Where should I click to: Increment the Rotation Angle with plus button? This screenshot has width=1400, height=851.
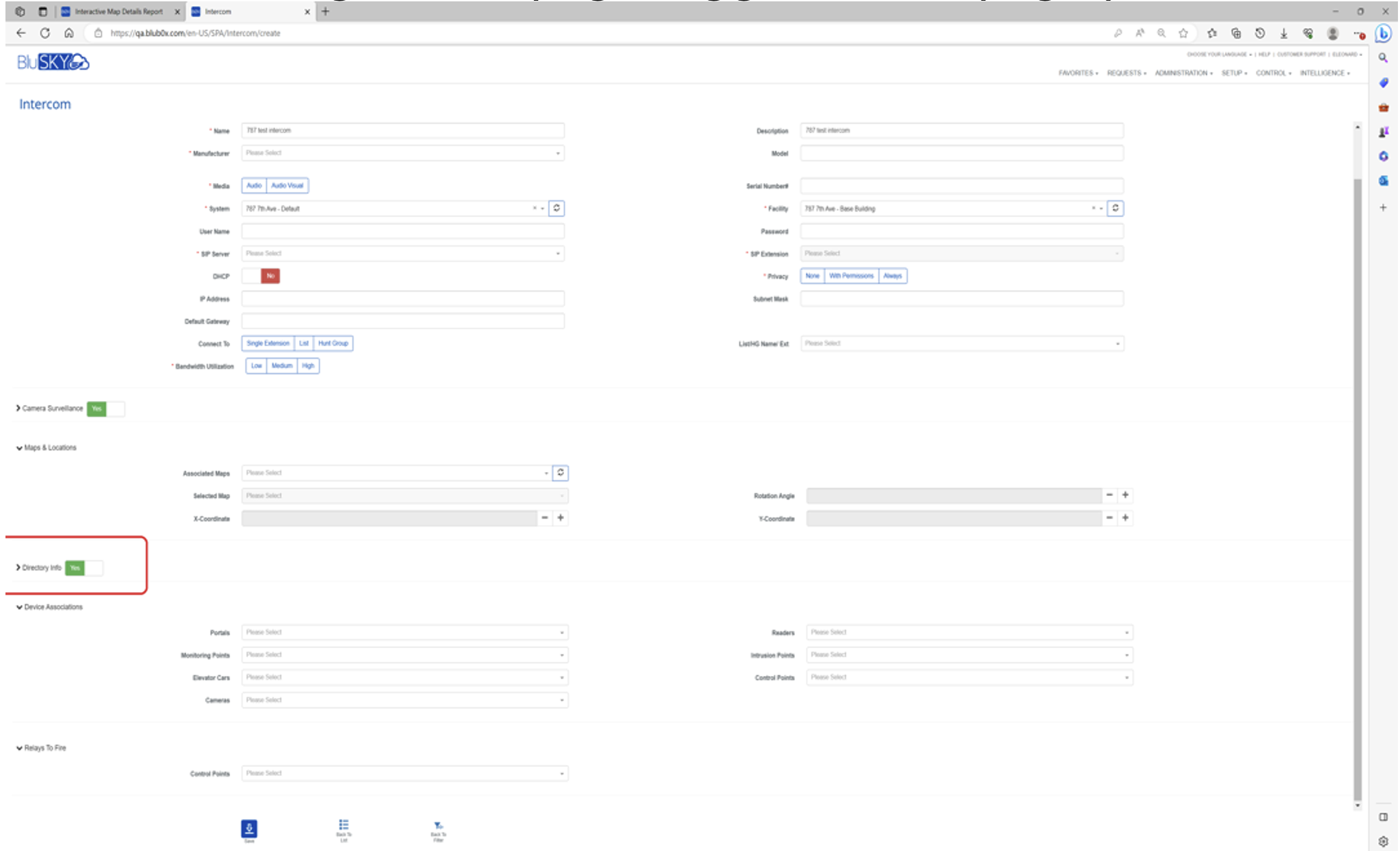click(x=1125, y=496)
